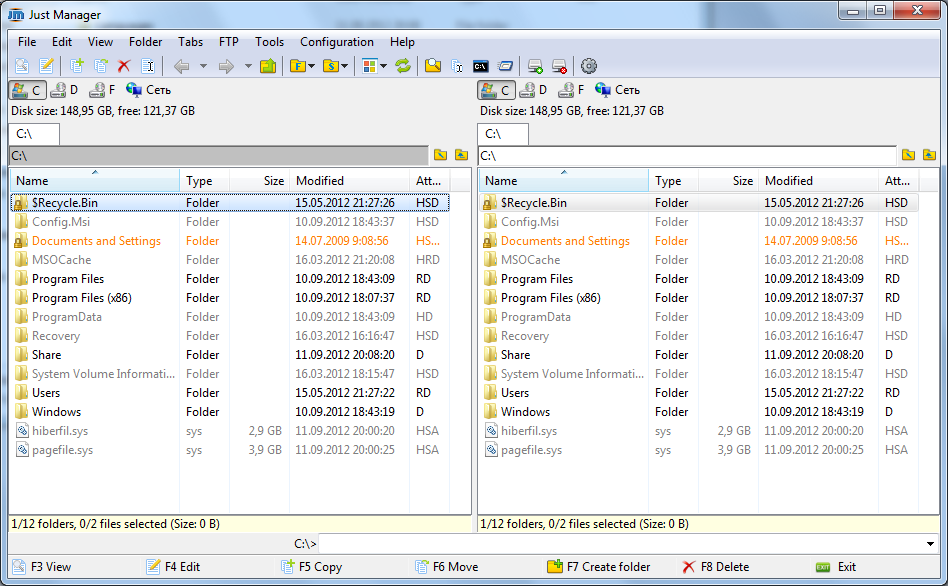
Task: Open the View menu
Action: point(100,42)
